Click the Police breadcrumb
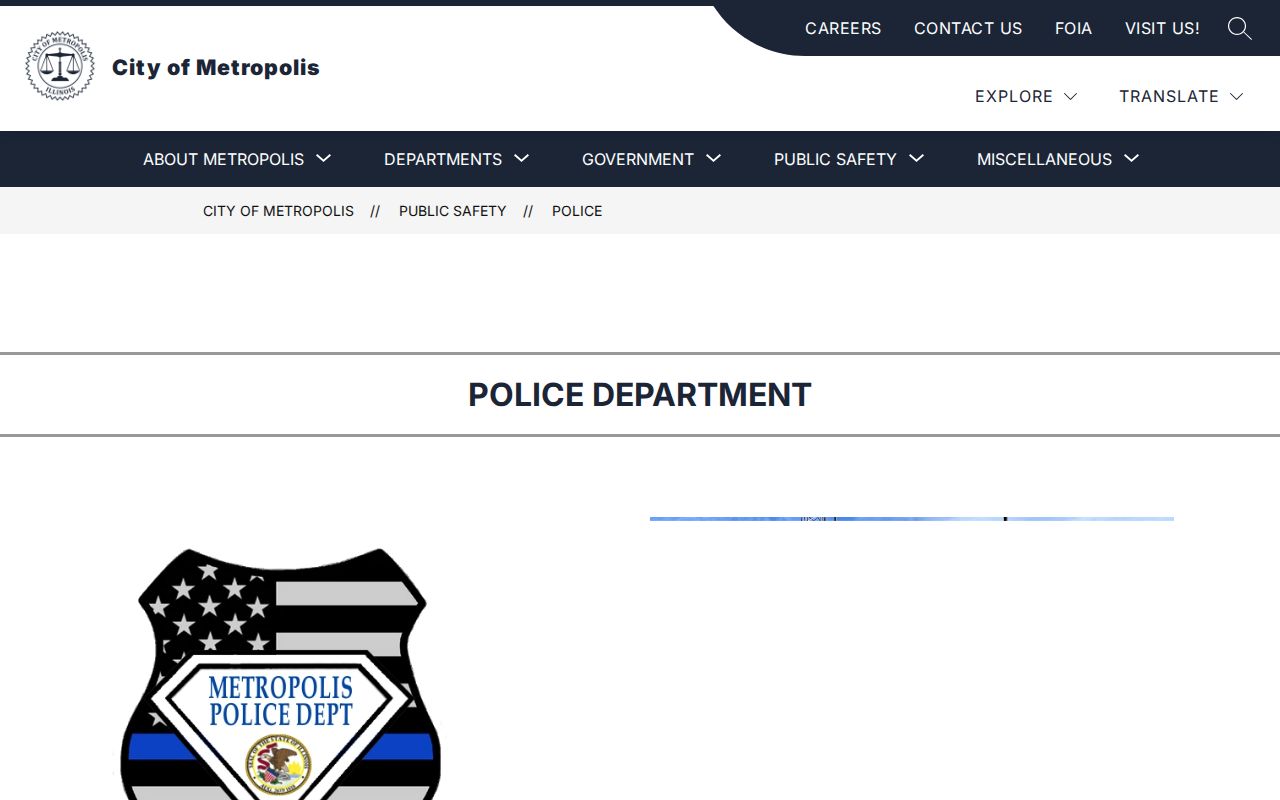The width and height of the screenshot is (1280, 800). 577,211
